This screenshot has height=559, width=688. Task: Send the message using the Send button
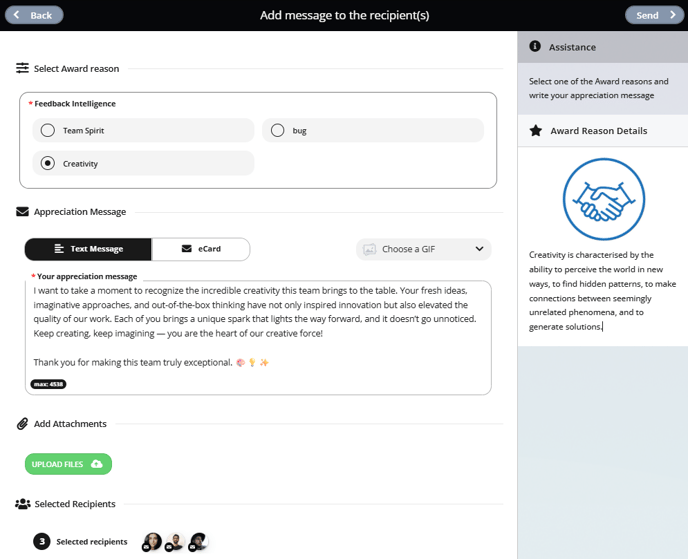[654, 15]
